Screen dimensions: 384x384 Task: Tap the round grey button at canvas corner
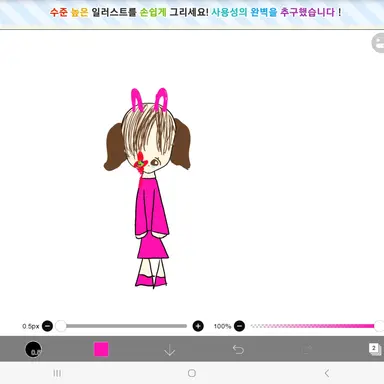tap(378, 43)
